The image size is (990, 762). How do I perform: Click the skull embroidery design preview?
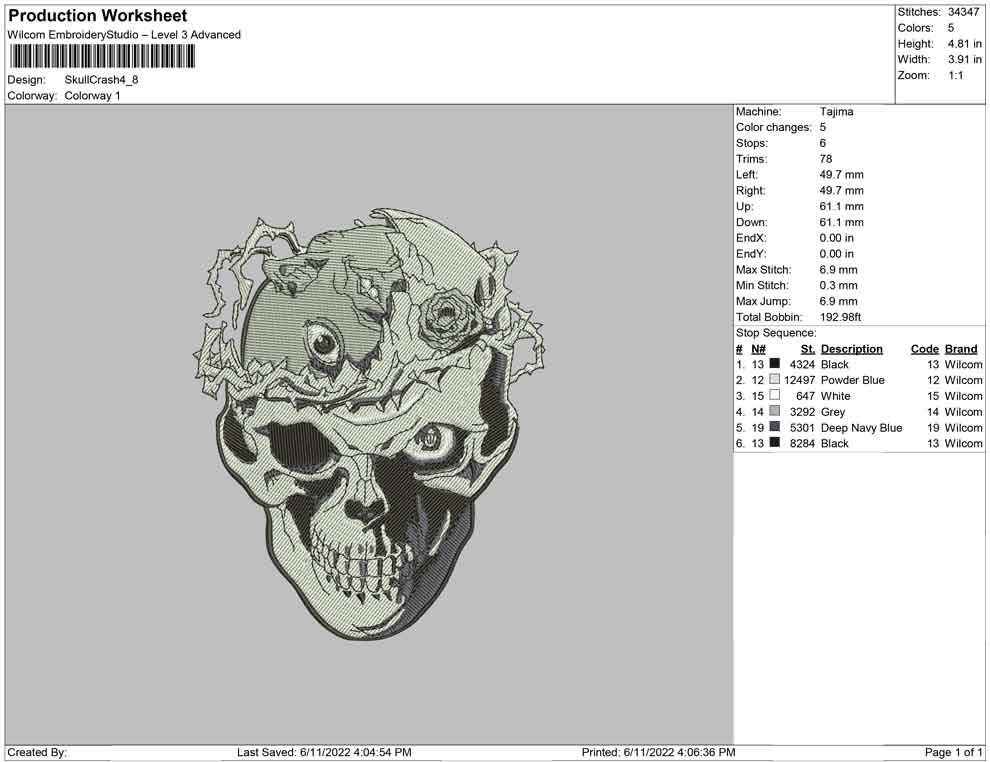click(369, 423)
